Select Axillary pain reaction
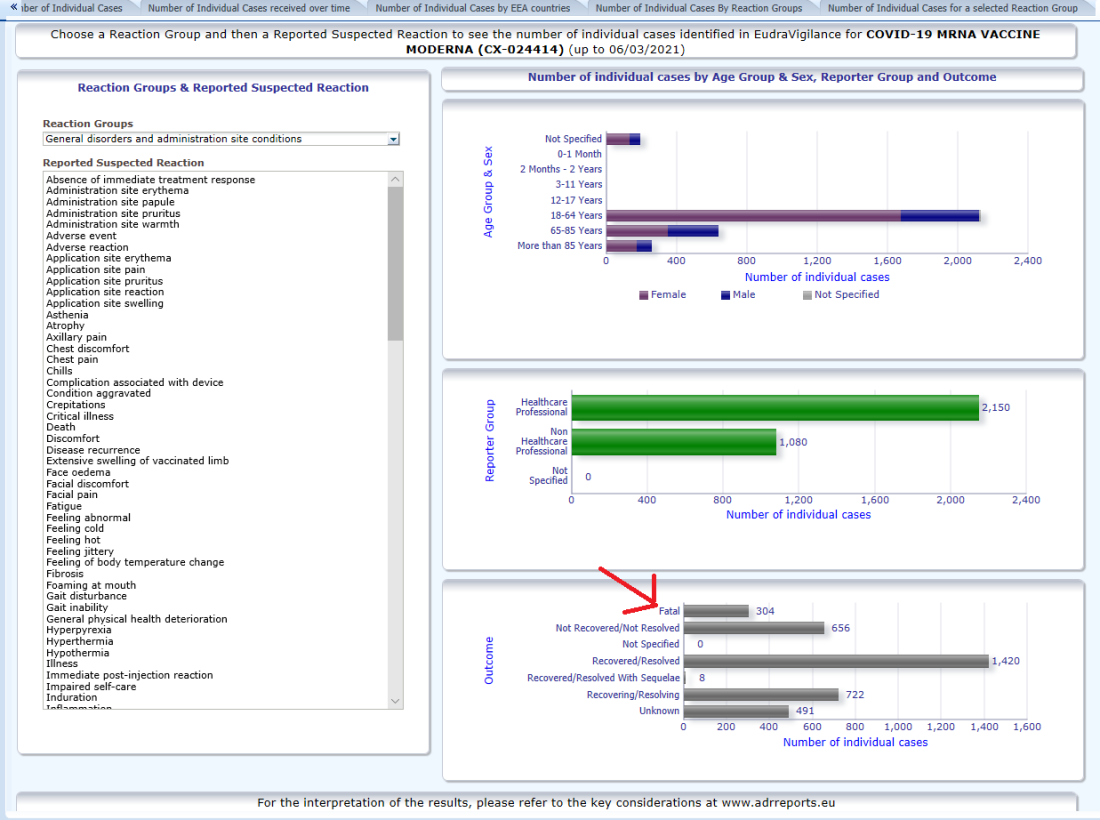 pos(76,337)
